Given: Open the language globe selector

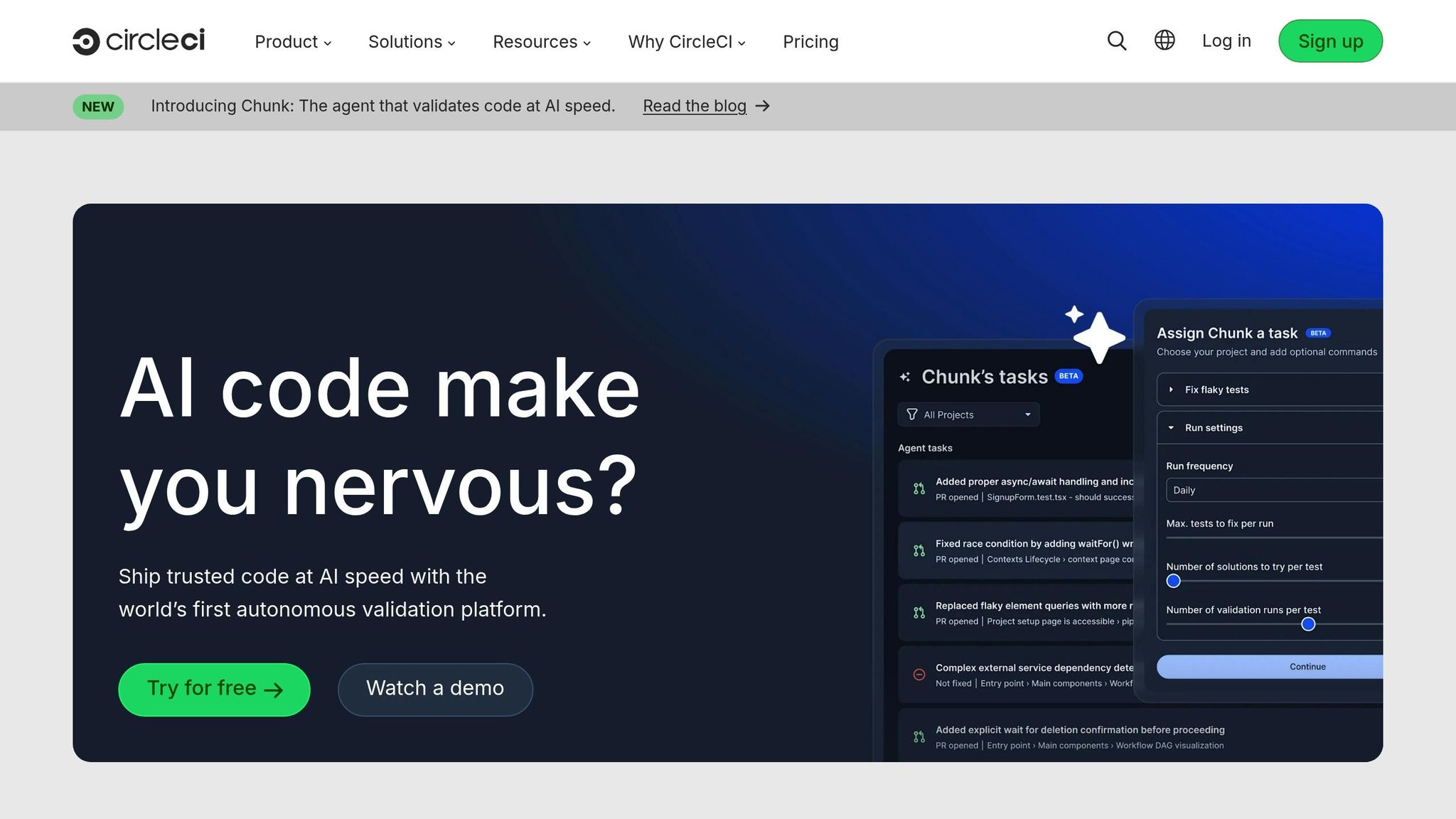Looking at the screenshot, I should tap(1164, 41).
